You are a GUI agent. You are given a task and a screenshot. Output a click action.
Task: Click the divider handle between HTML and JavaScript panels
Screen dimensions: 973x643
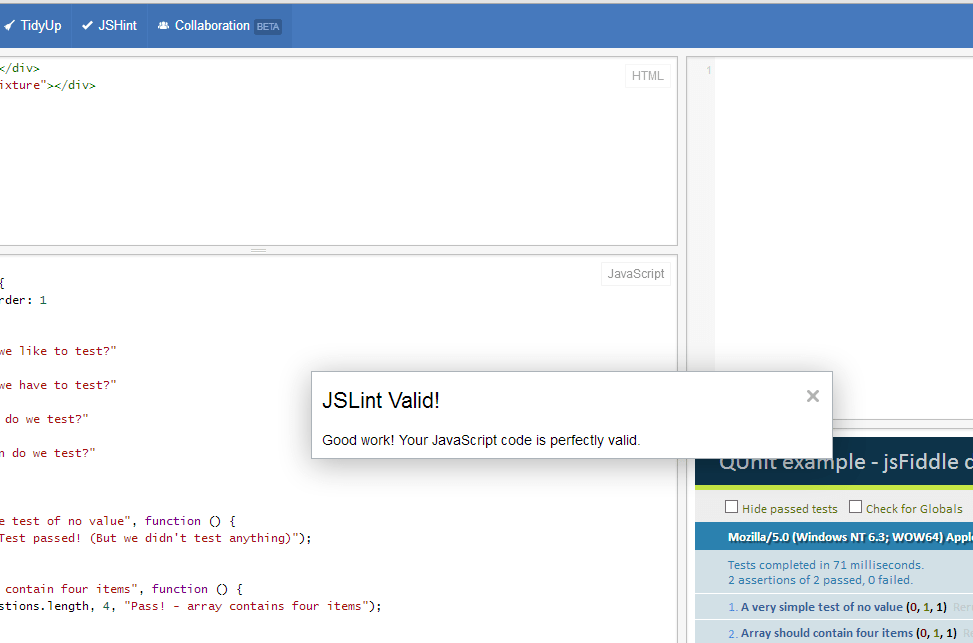pyautogui.click(x=259, y=250)
